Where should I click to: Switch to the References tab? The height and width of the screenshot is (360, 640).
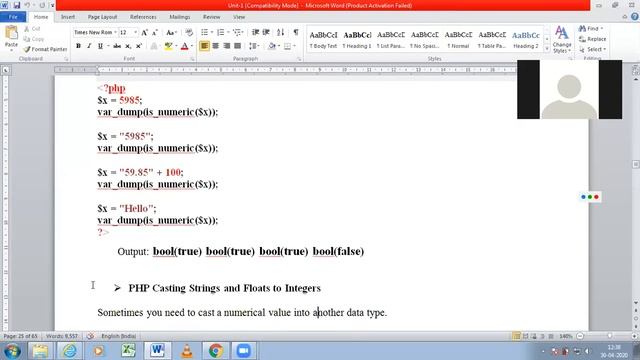pos(143,17)
